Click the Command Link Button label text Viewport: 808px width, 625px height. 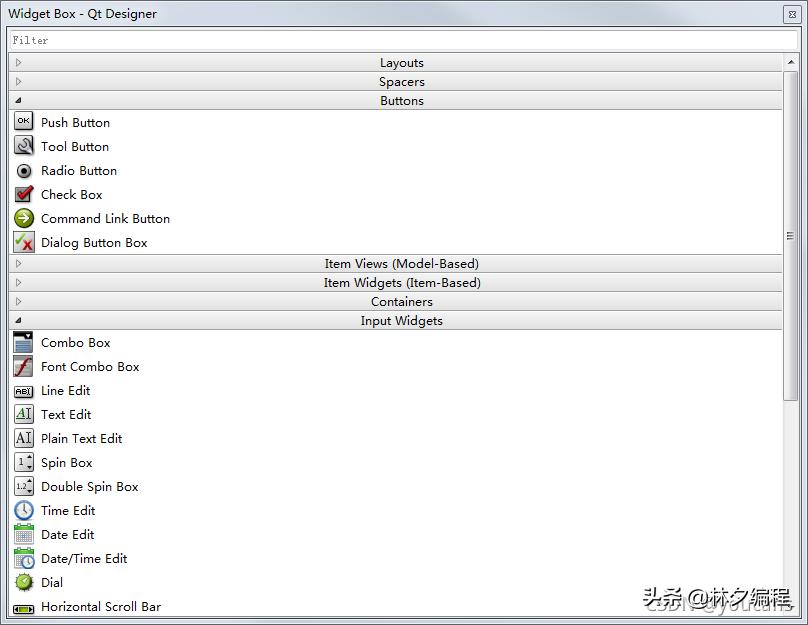click(106, 218)
